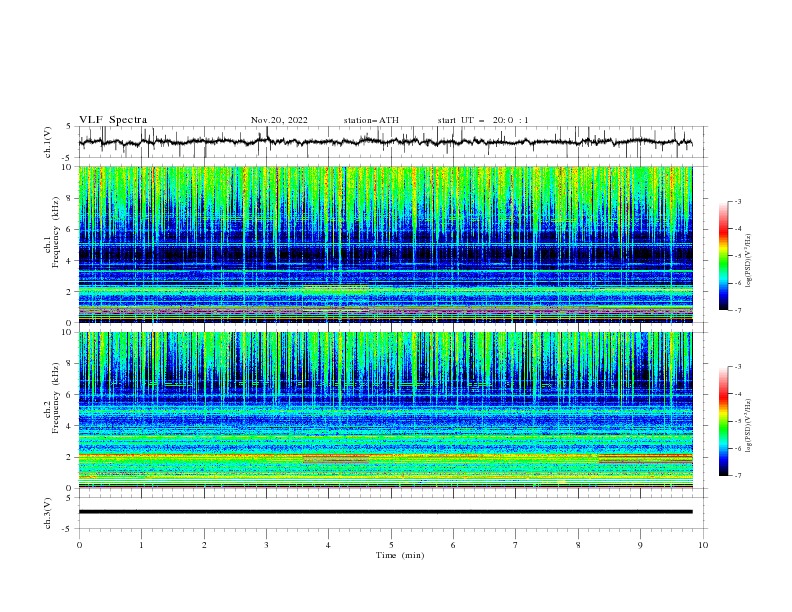The height and width of the screenshot is (612, 792).
Task: Click the "-6" tick on ch.2 colorbar
Action: [x=737, y=448]
